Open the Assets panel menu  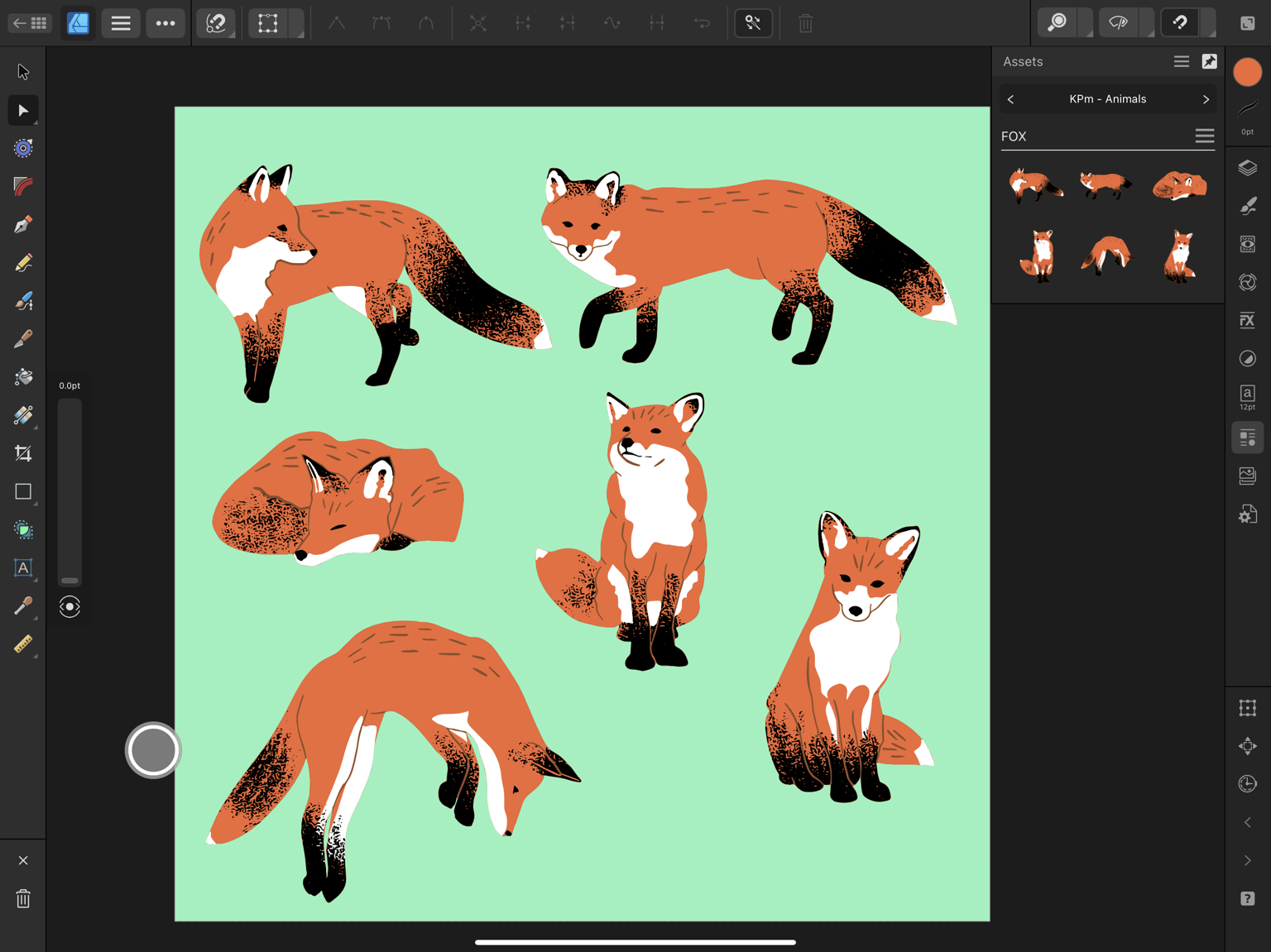click(x=1182, y=61)
